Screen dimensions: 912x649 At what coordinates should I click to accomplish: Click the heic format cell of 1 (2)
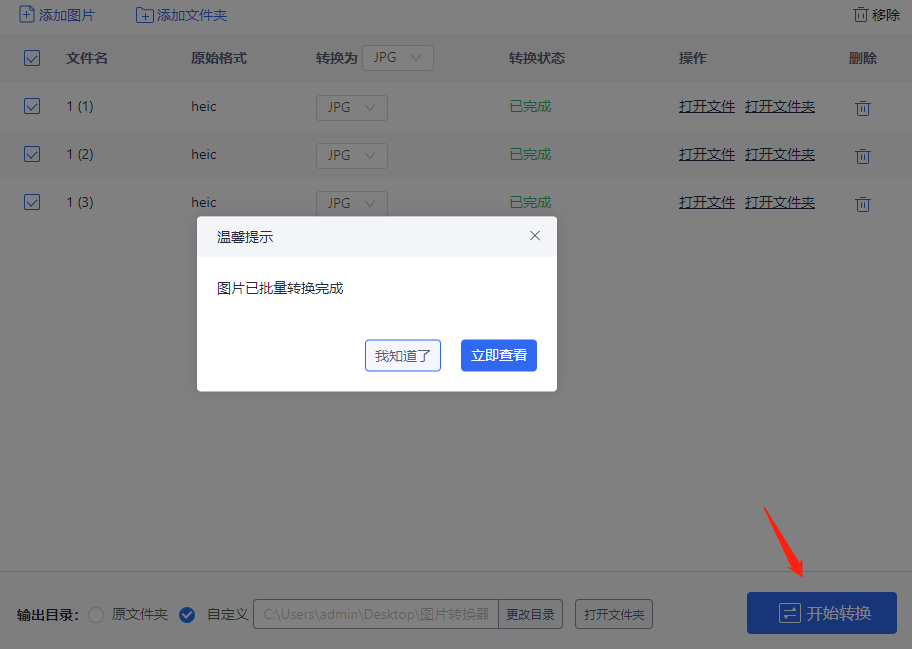pos(204,154)
